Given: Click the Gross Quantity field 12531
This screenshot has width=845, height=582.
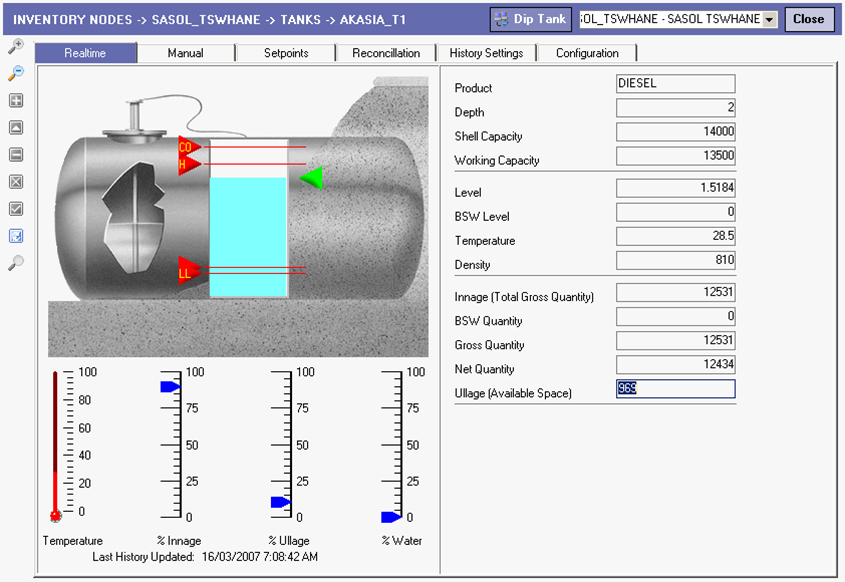Looking at the screenshot, I should click(676, 340).
